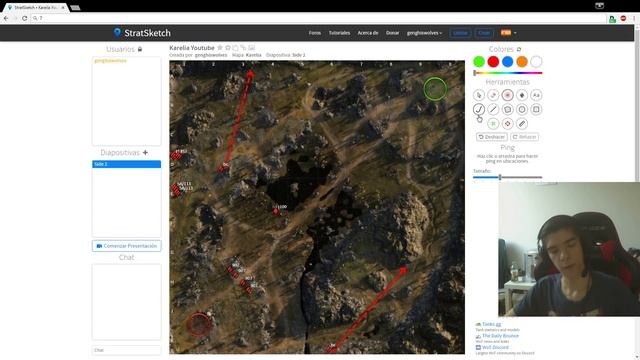Open The Daily Bounce link
This screenshot has width=640, height=360.
click(500, 336)
